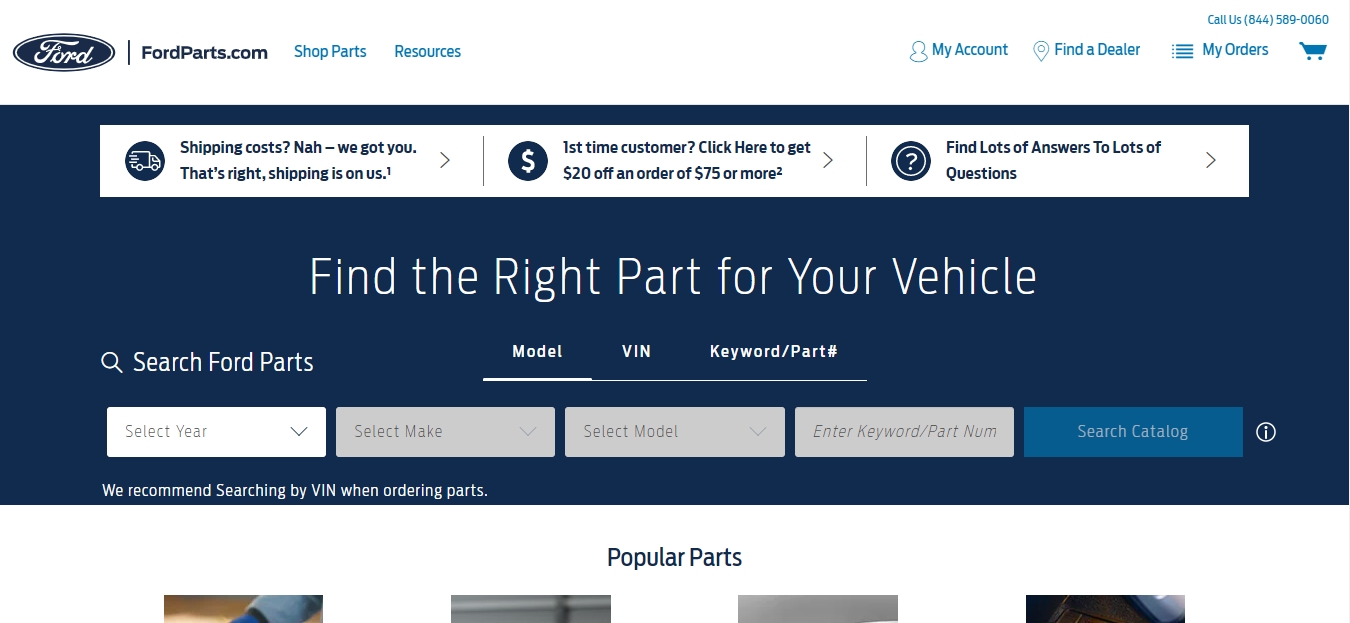
Task: Open the My Orders link
Action: pyautogui.click(x=1235, y=50)
